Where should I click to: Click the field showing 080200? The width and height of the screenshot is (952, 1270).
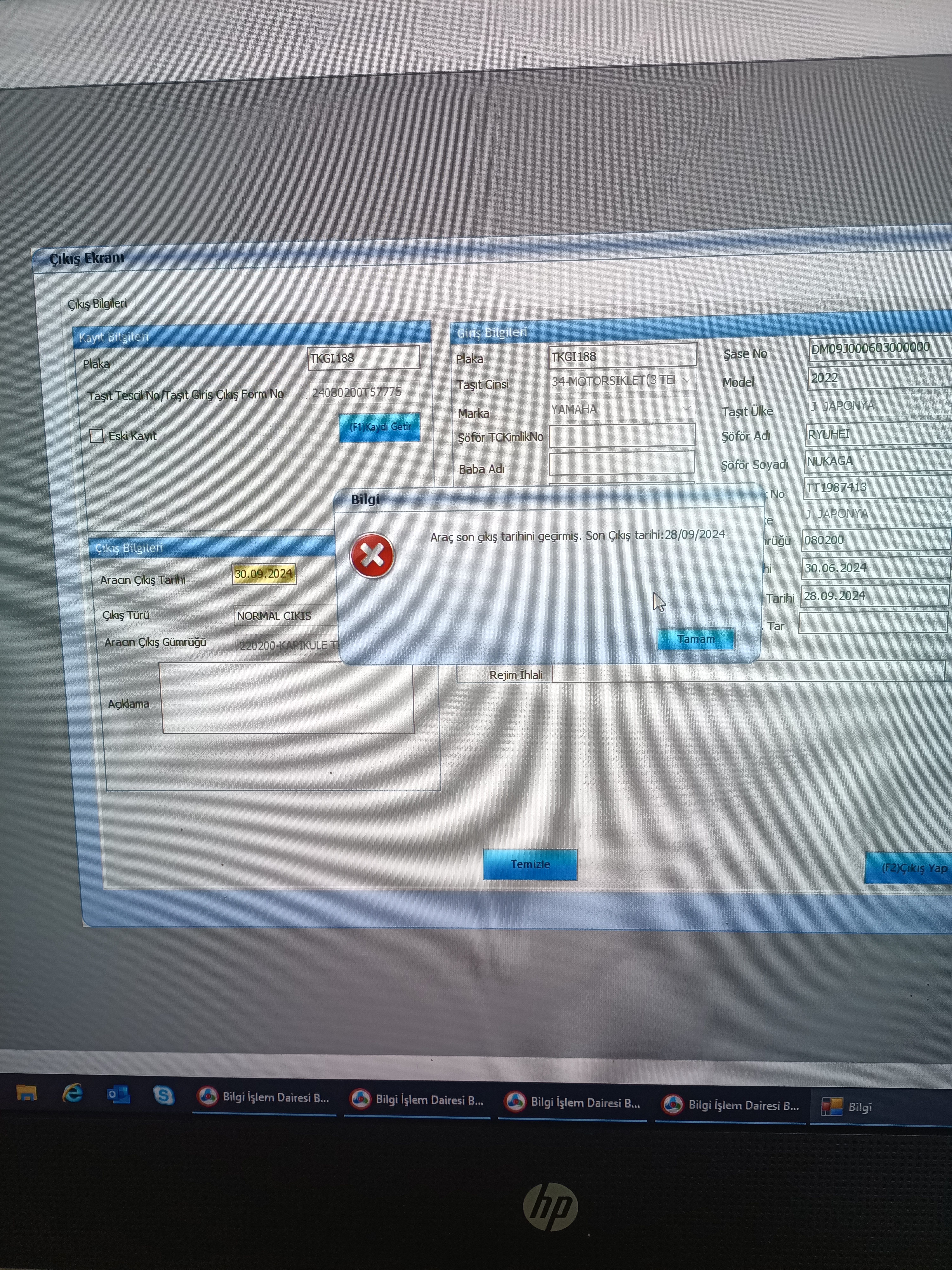(x=876, y=540)
